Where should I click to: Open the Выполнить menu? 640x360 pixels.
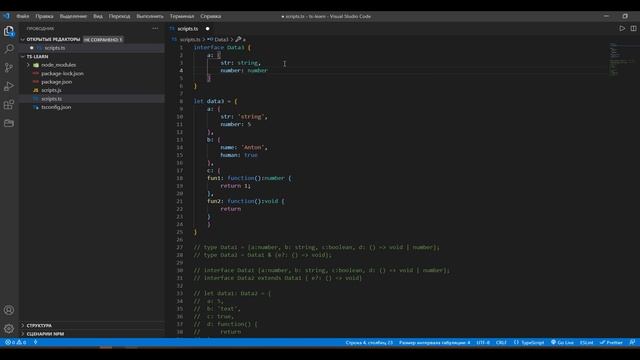click(150, 16)
